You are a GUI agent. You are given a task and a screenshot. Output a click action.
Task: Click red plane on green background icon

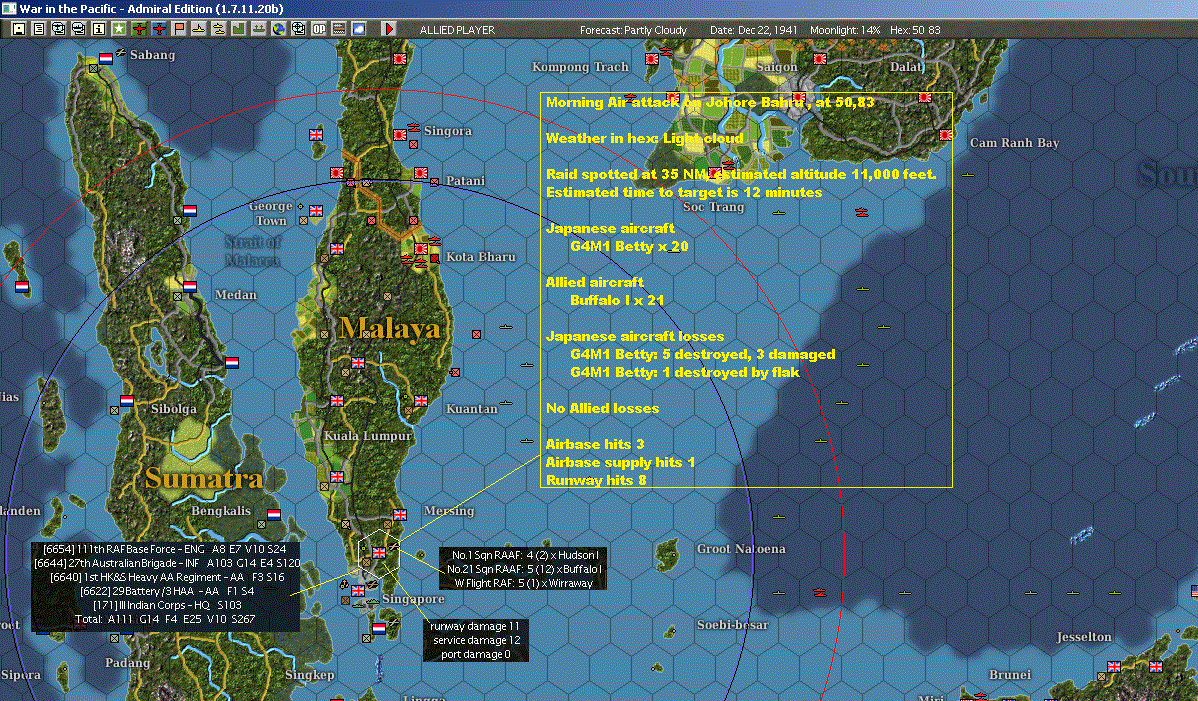coord(139,29)
